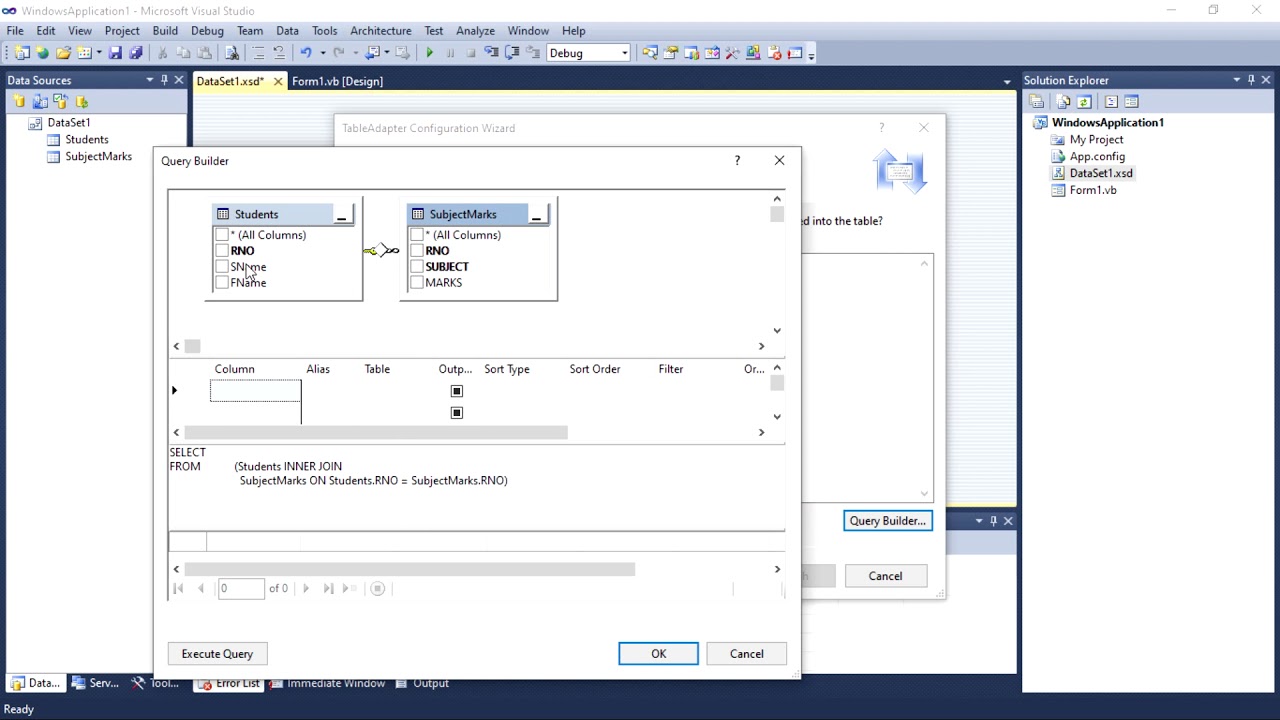
Task: Pin the Solution Explorer panel
Action: 1251,80
